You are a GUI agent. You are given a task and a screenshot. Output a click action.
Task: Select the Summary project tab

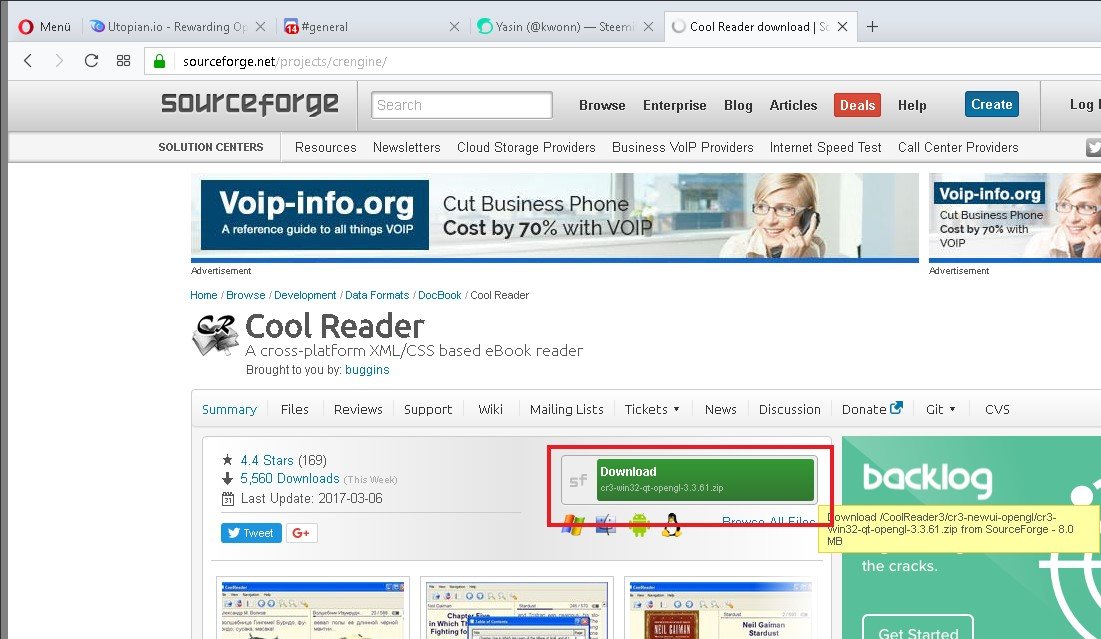point(229,409)
